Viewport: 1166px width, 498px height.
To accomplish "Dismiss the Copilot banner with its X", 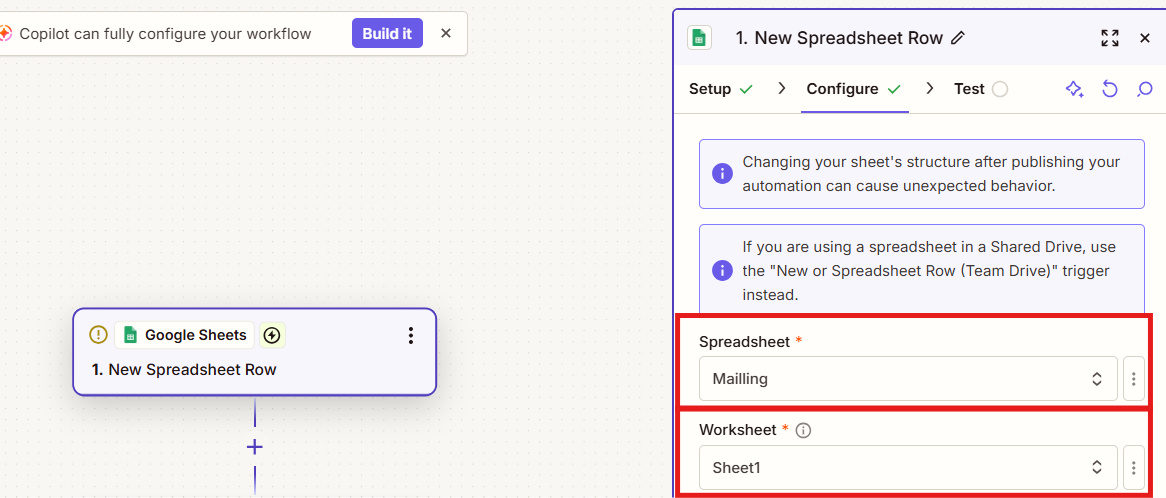I will coord(445,33).
